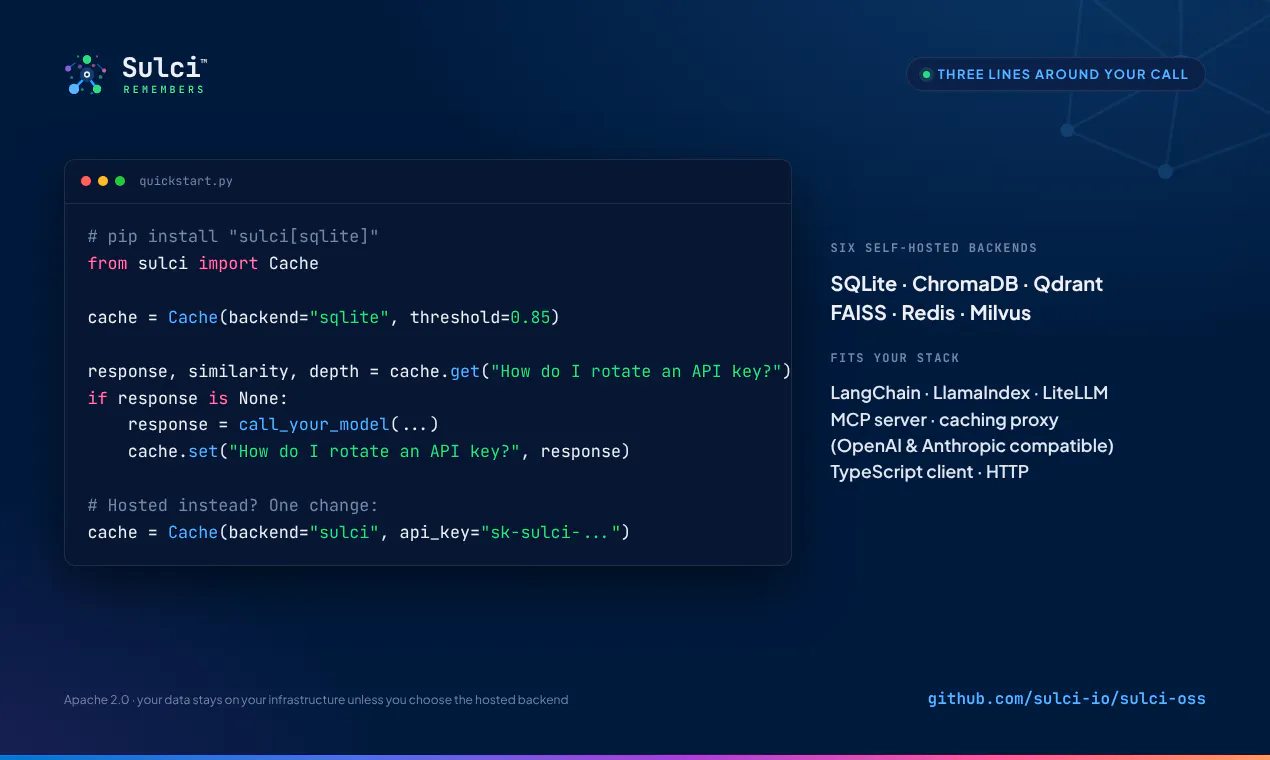Click the code line with threshold=0.85
Viewport: 1270px width, 760px height.
[x=324, y=318]
